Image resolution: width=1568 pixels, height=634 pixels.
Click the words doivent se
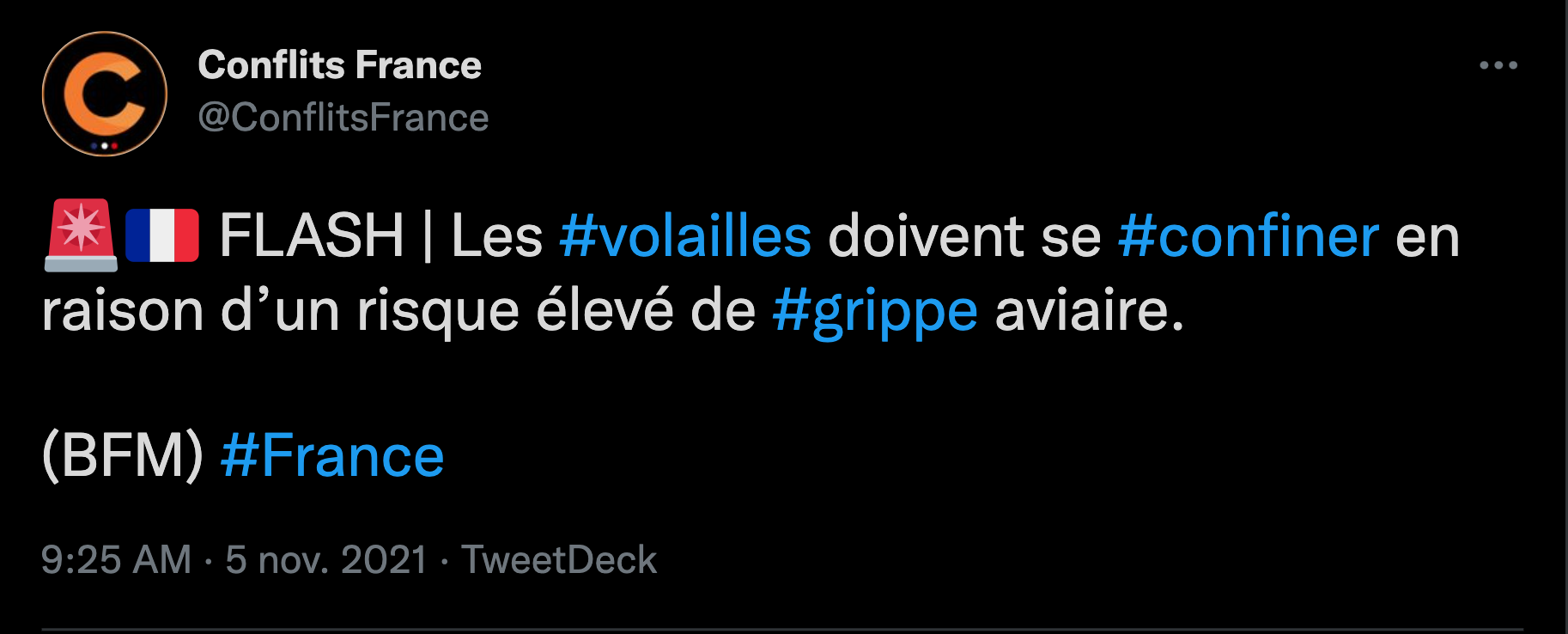point(964,236)
